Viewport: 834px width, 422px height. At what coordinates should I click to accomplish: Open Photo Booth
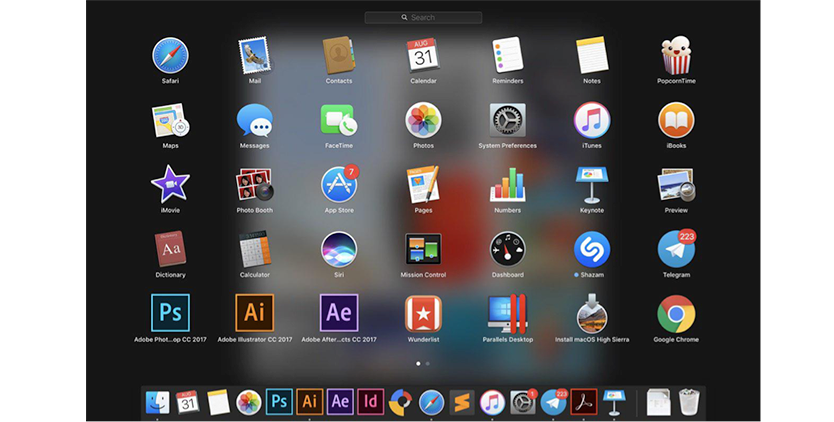tap(254, 184)
